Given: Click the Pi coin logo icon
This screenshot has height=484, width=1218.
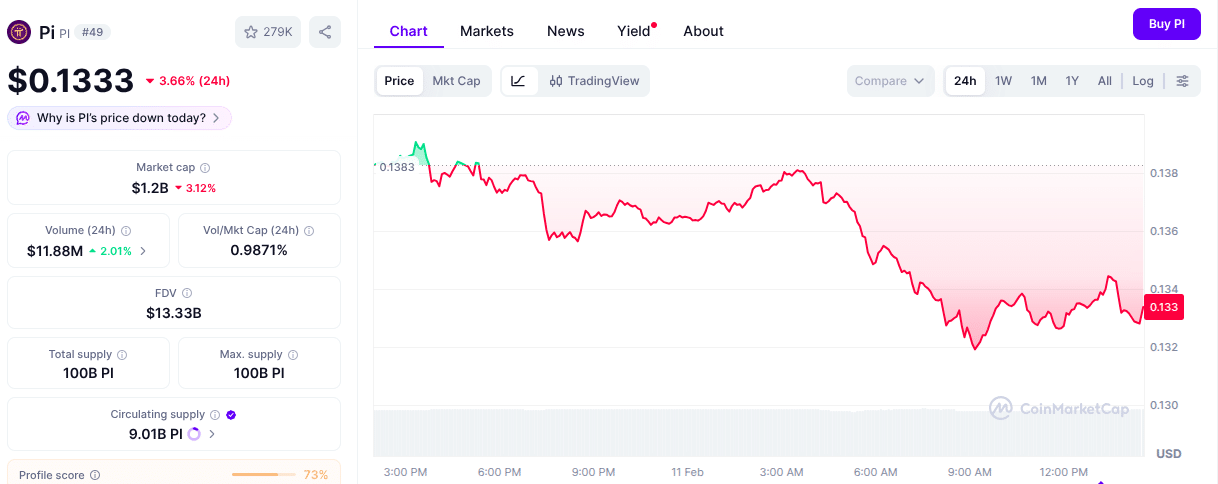Looking at the screenshot, I should (x=19, y=32).
